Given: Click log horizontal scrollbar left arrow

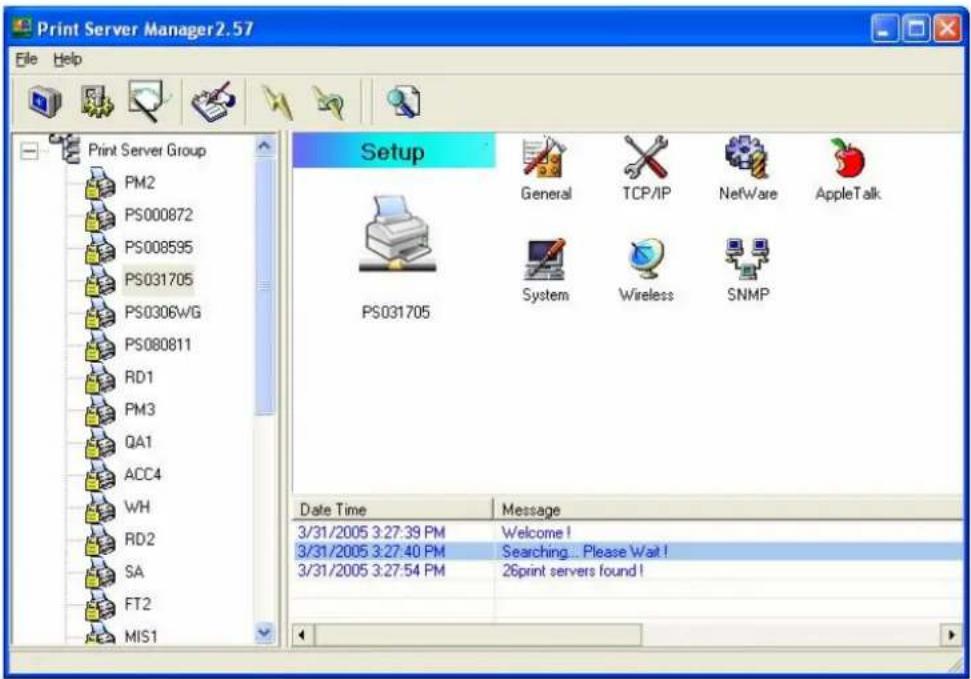Looking at the screenshot, I should [302, 635].
